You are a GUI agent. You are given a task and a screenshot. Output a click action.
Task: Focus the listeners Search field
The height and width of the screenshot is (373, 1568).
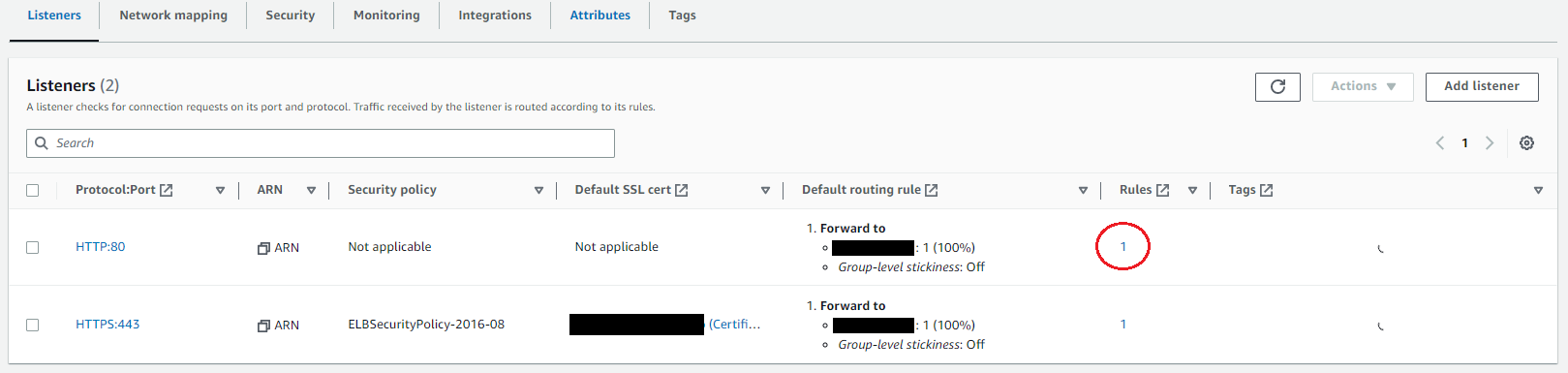click(321, 143)
